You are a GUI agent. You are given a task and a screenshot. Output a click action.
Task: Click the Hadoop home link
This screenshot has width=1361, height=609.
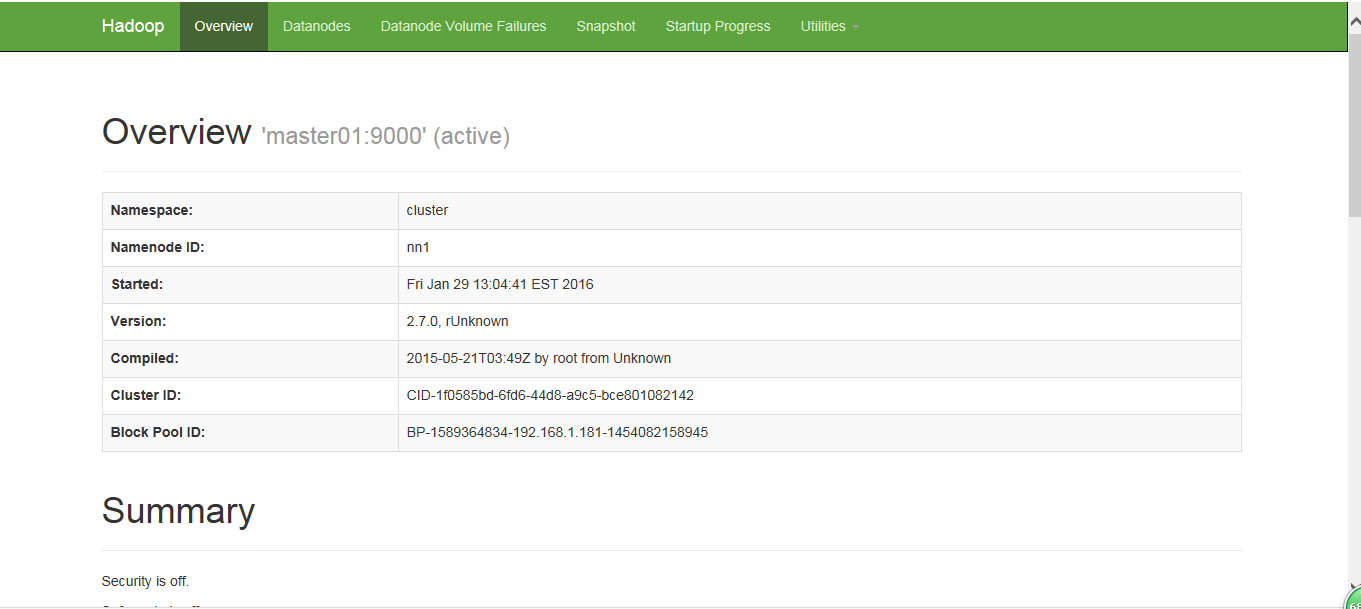tap(133, 26)
